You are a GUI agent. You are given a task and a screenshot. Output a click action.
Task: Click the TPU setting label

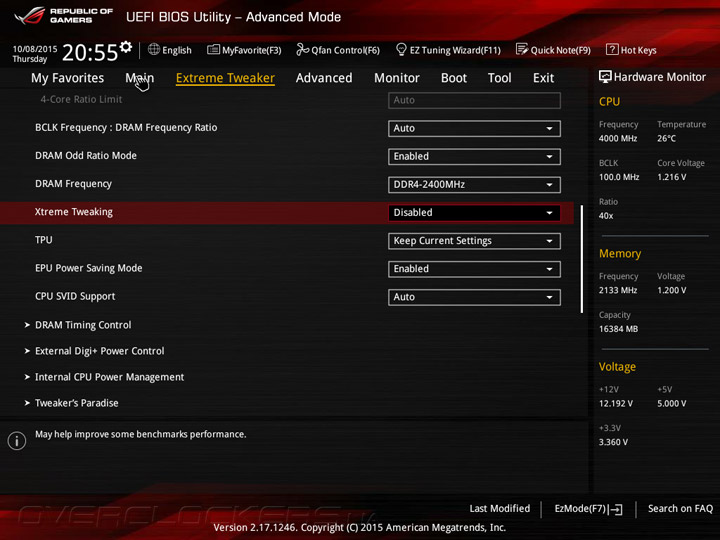44,240
